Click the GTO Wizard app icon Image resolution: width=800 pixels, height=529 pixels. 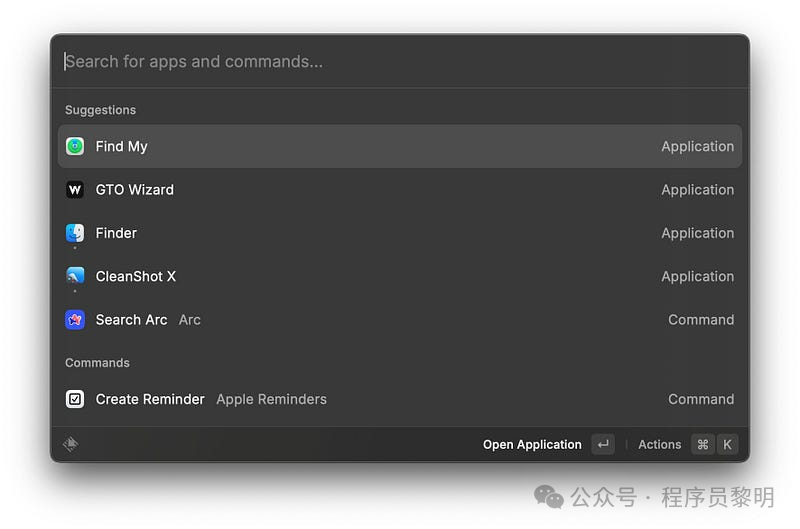pyautogui.click(x=75, y=190)
